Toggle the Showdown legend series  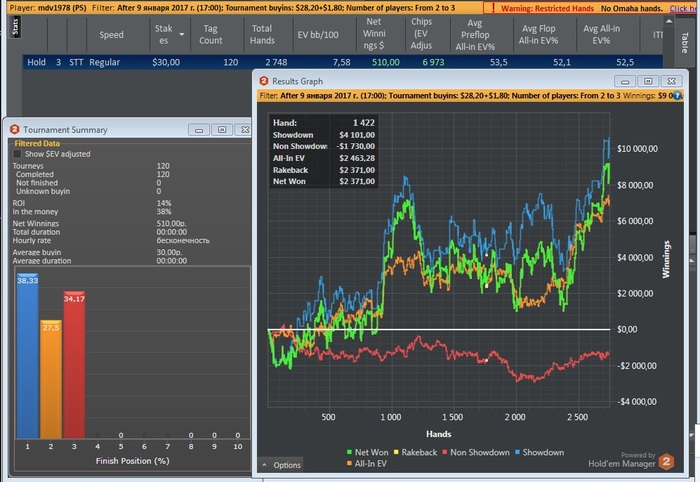[539, 452]
